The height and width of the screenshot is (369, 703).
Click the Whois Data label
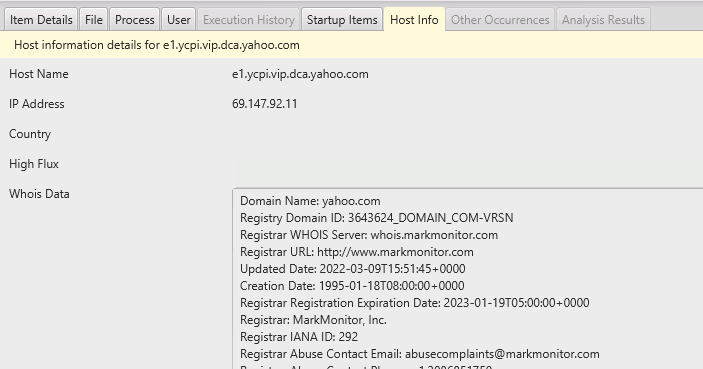coord(39,194)
